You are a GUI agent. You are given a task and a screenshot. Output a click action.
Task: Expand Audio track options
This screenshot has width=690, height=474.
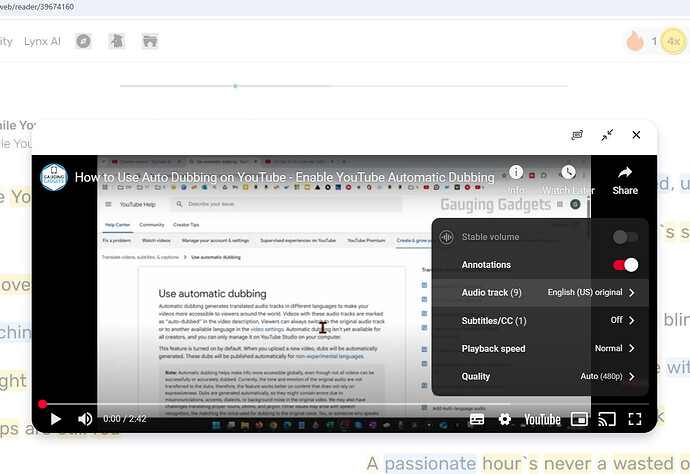pyautogui.click(x=540, y=293)
